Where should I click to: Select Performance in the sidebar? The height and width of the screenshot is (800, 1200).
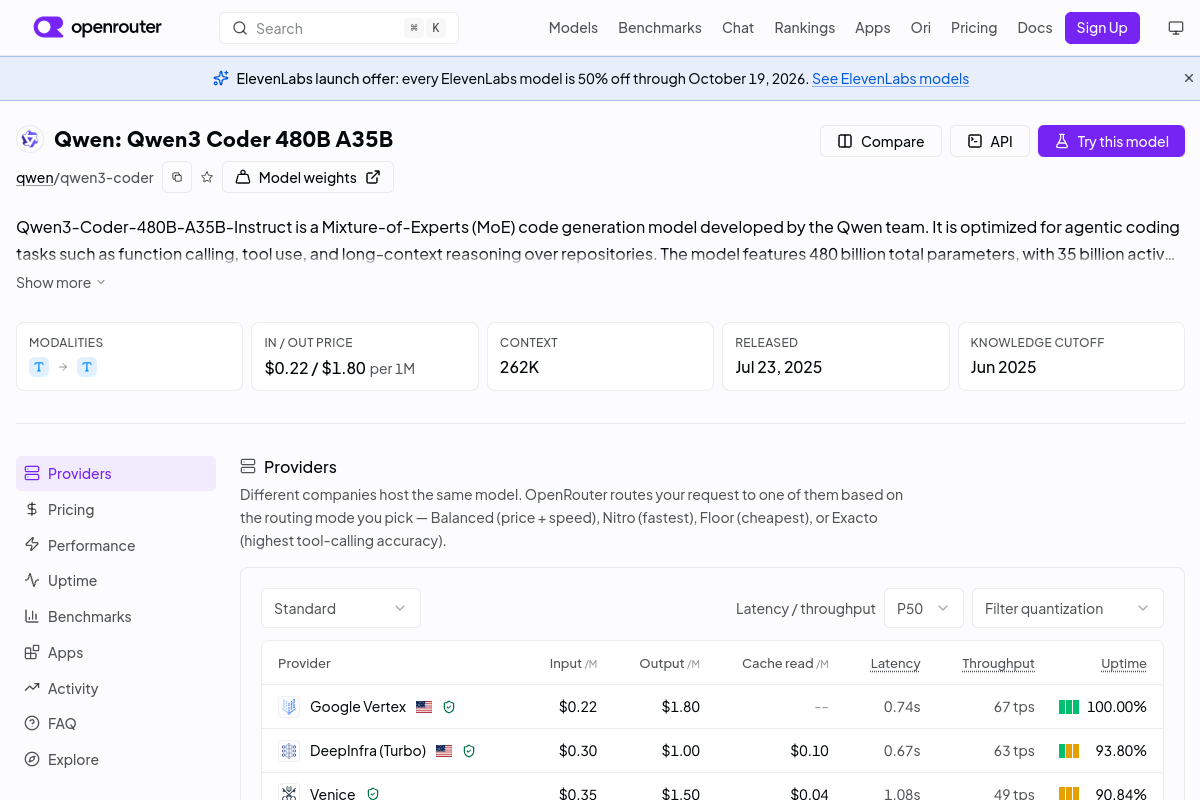coord(116,545)
